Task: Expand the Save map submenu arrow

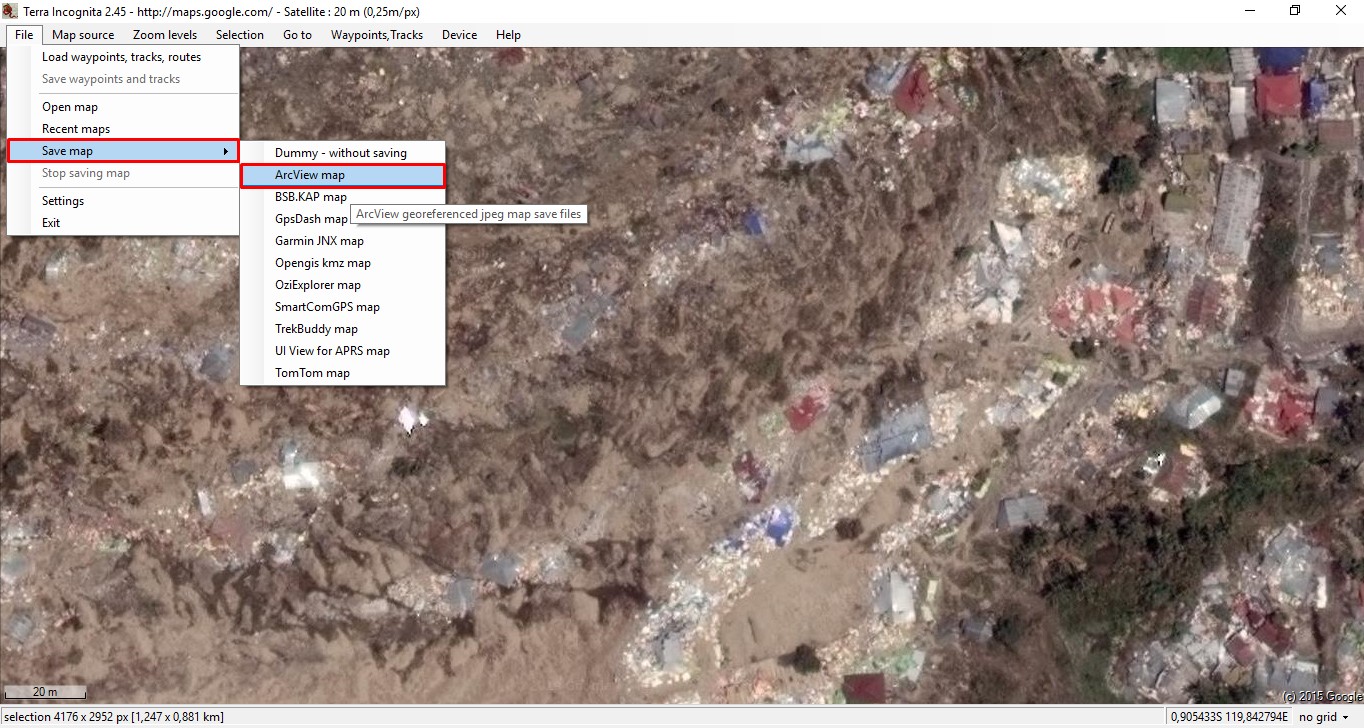Action: click(x=225, y=151)
